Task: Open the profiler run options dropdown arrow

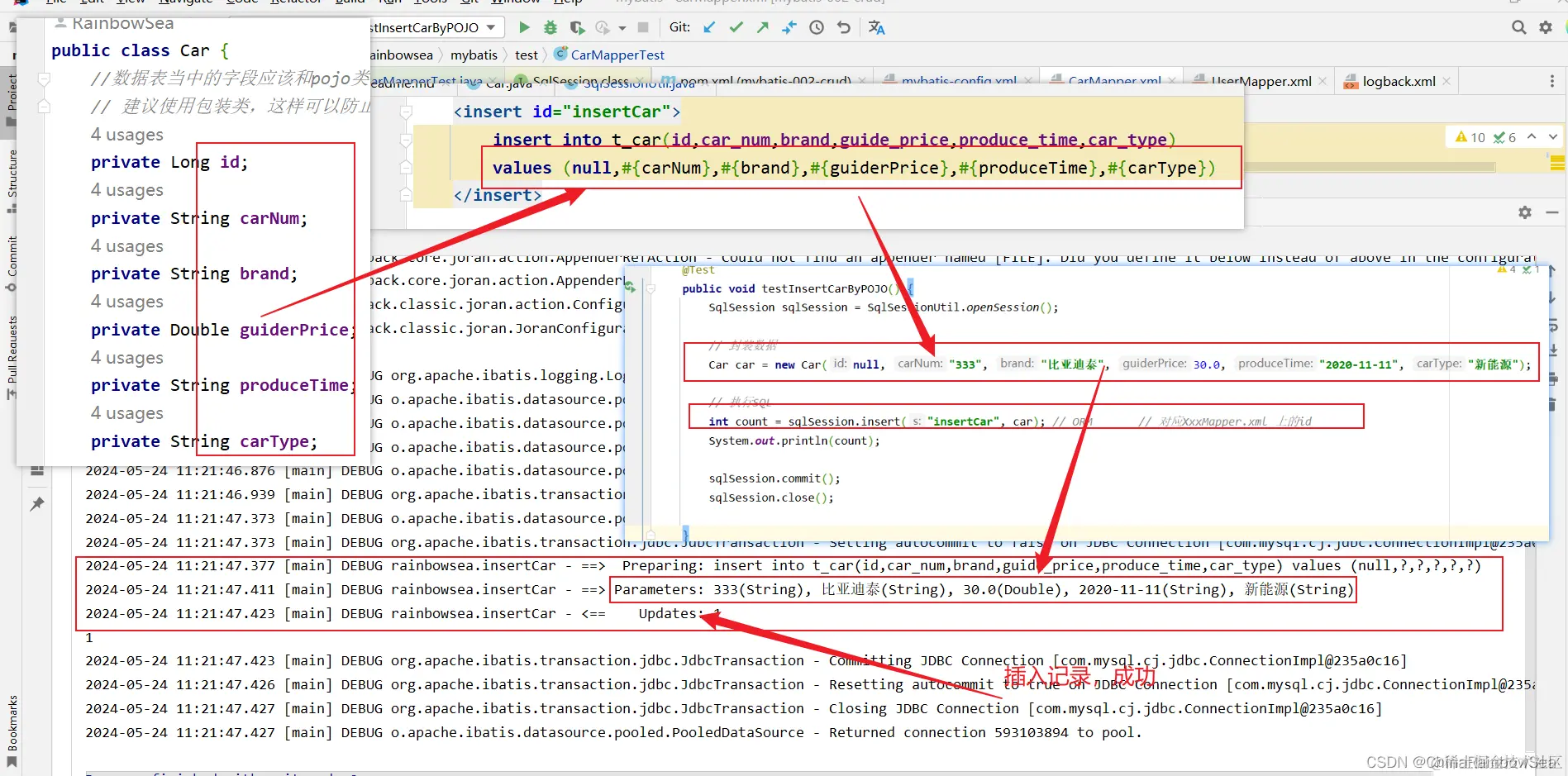Action: click(x=622, y=28)
